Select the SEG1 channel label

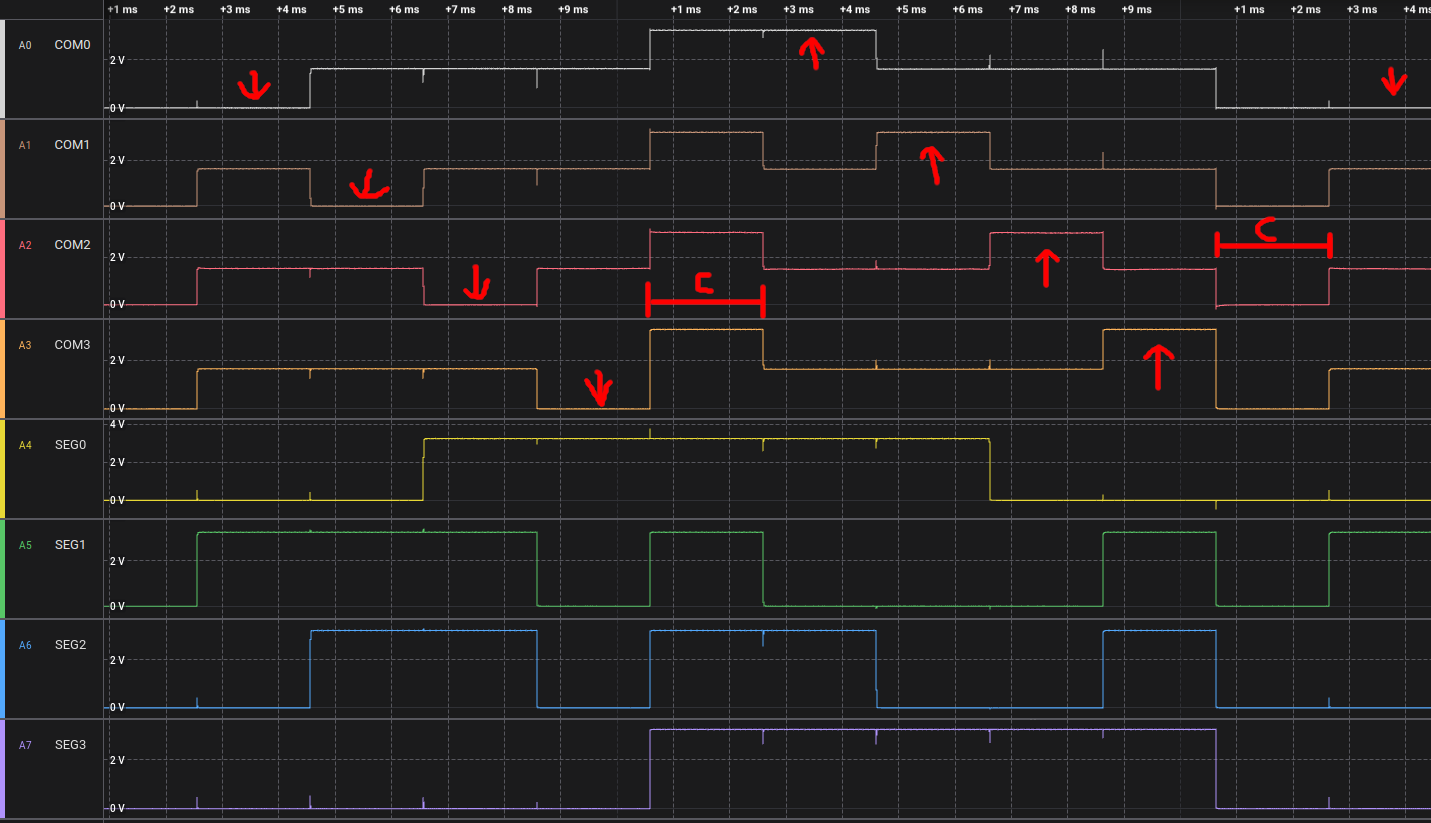71,545
